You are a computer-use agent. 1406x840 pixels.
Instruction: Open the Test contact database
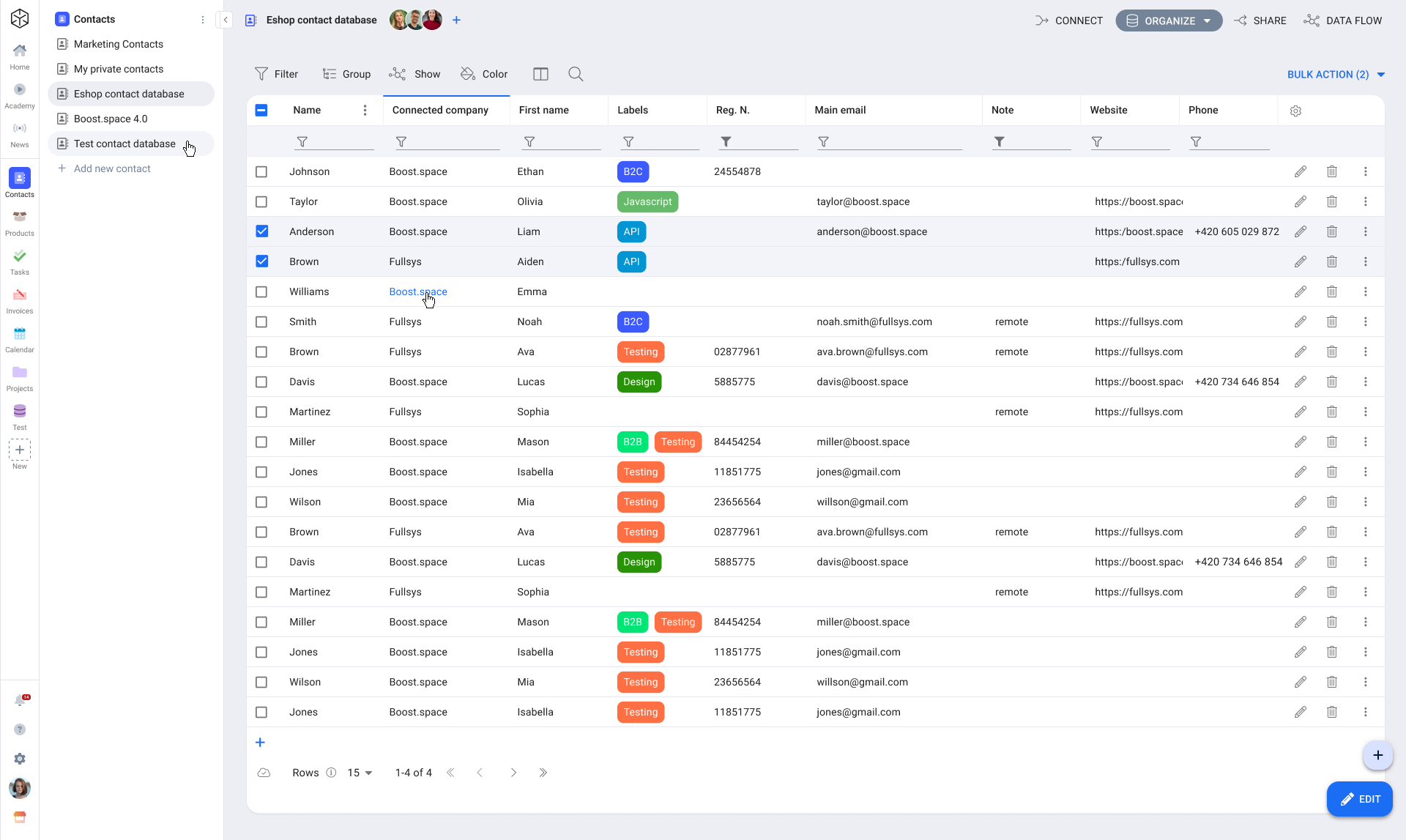(x=124, y=144)
